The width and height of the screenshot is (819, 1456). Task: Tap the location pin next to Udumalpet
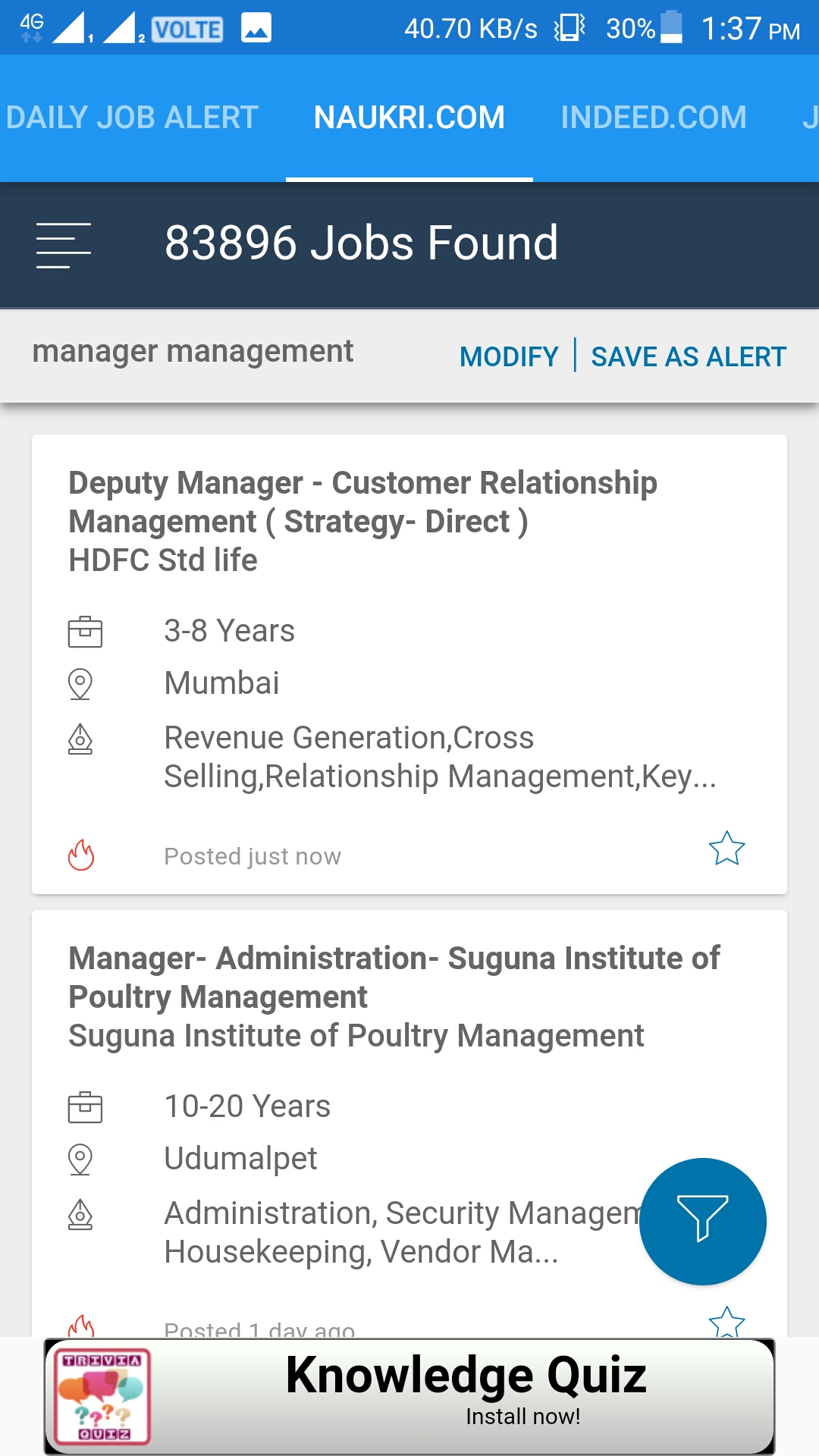coord(80,1159)
